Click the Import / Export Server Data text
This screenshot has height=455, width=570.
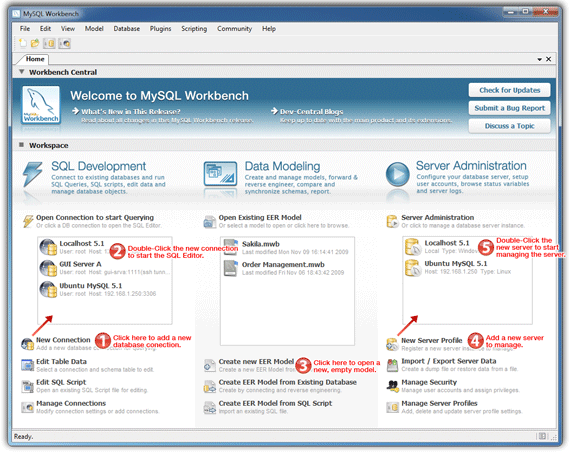(449, 361)
